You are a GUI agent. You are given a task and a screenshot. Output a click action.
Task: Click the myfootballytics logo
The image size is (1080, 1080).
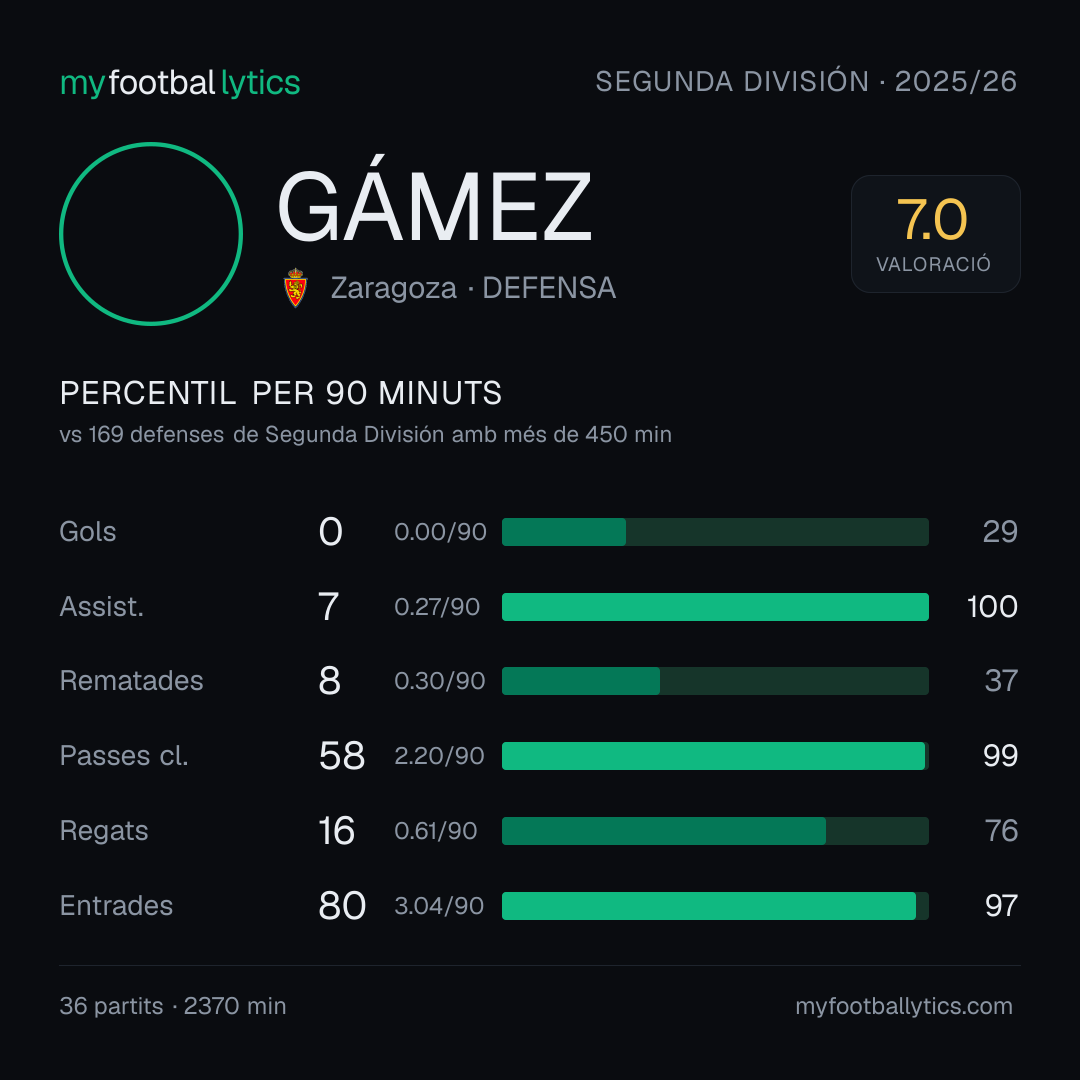click(x=180, y=83)
